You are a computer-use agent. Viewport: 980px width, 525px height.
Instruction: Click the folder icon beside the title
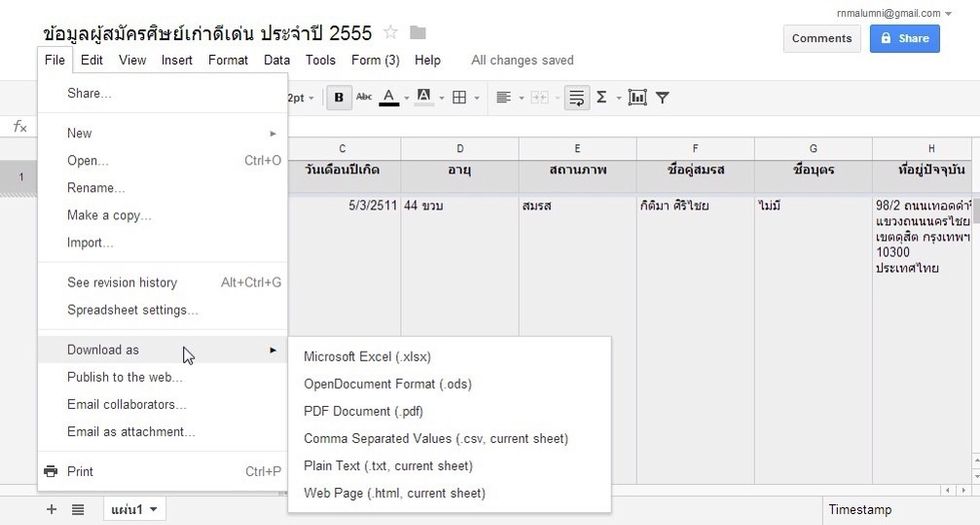coord(418,32)
